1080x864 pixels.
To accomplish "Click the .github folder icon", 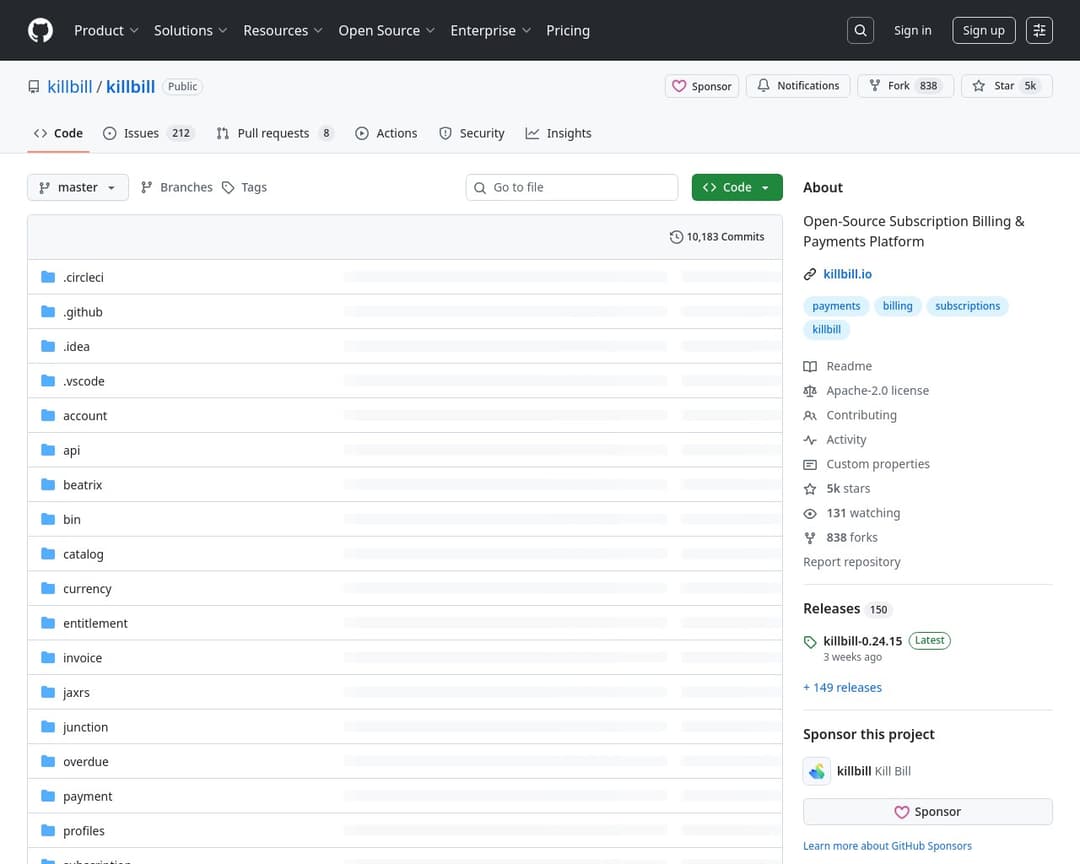I will [x=48, y=311].
